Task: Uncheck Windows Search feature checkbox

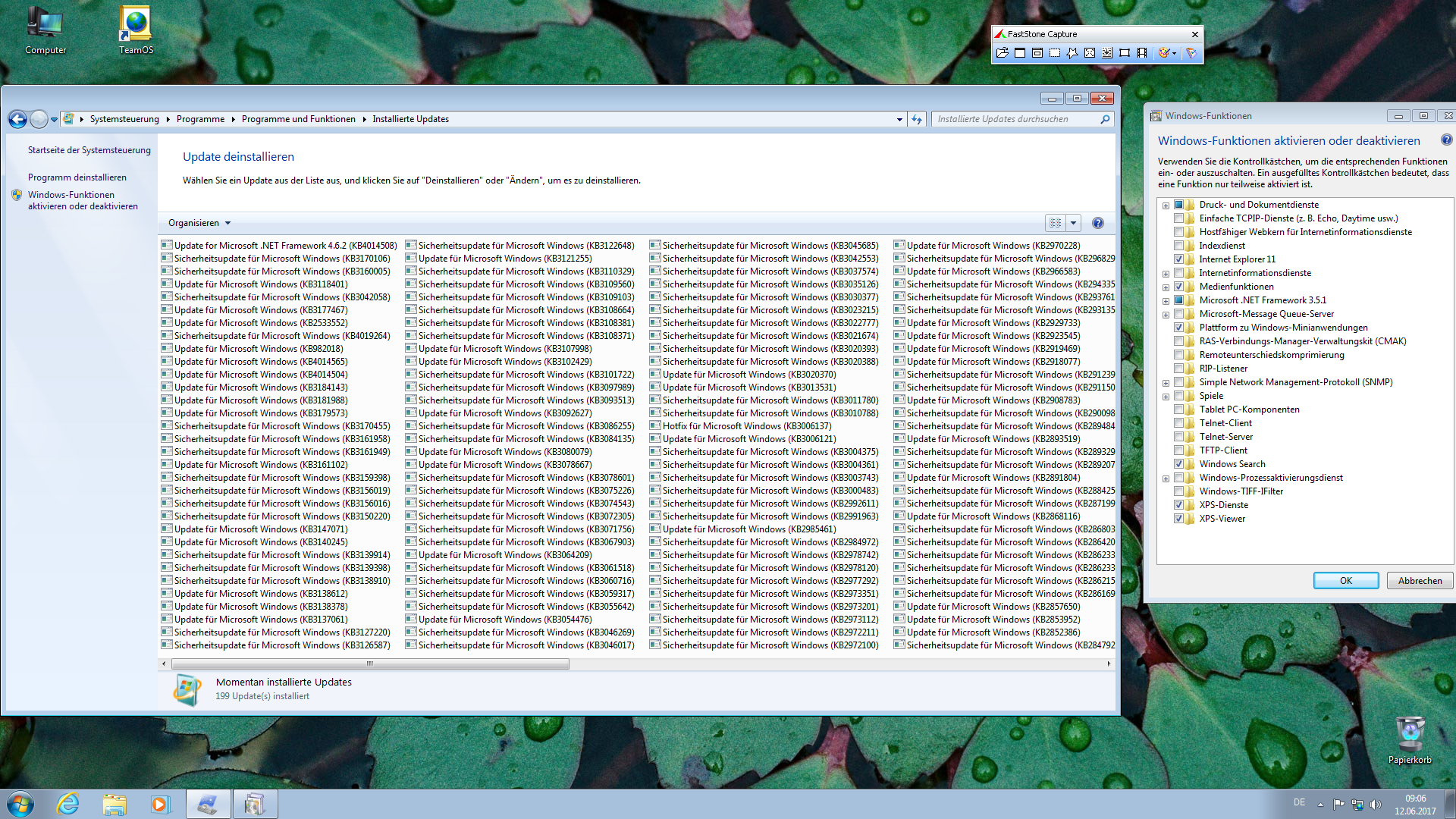Action: coord(1178,464)
